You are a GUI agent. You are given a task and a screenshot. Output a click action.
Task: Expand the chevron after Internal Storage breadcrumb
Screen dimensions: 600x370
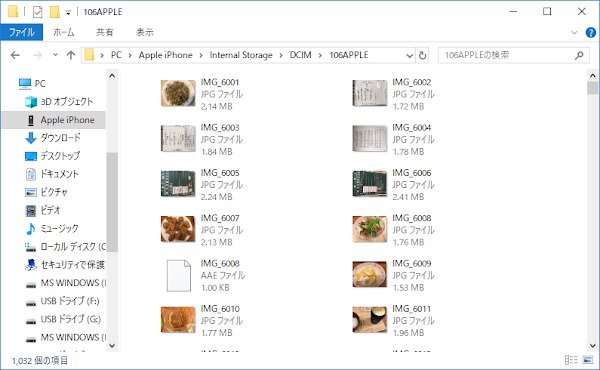[281, 55]
